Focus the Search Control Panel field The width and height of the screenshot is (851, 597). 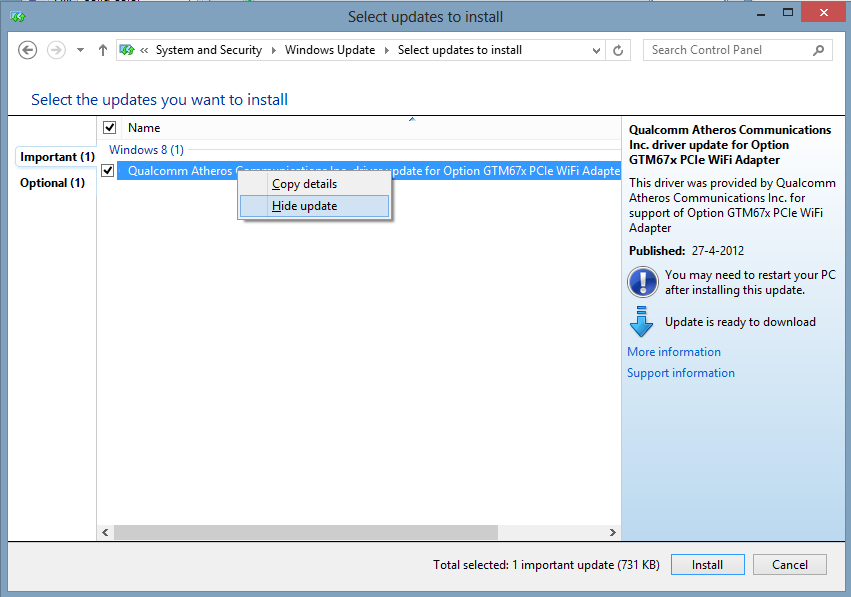pos(738,50)
